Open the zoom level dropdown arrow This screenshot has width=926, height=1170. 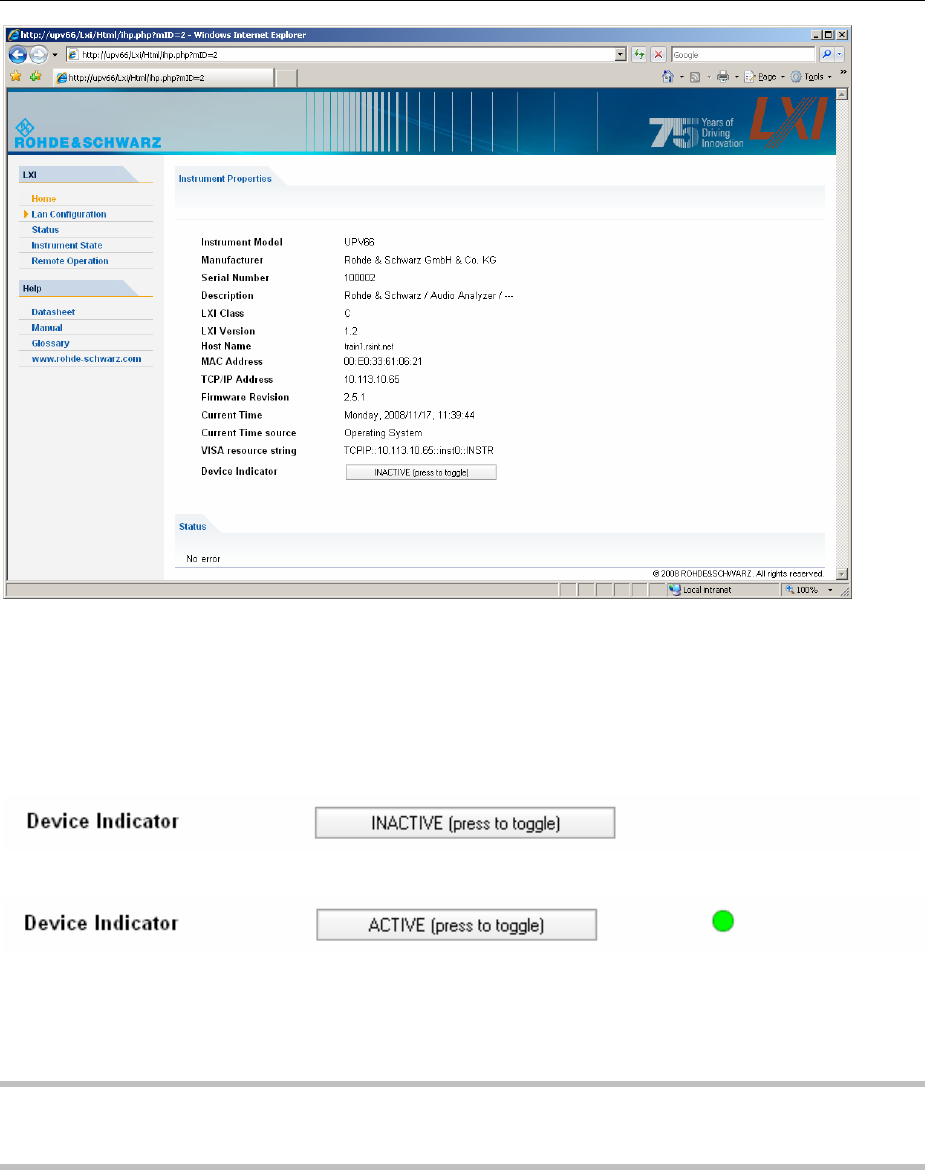pos(830,590)
